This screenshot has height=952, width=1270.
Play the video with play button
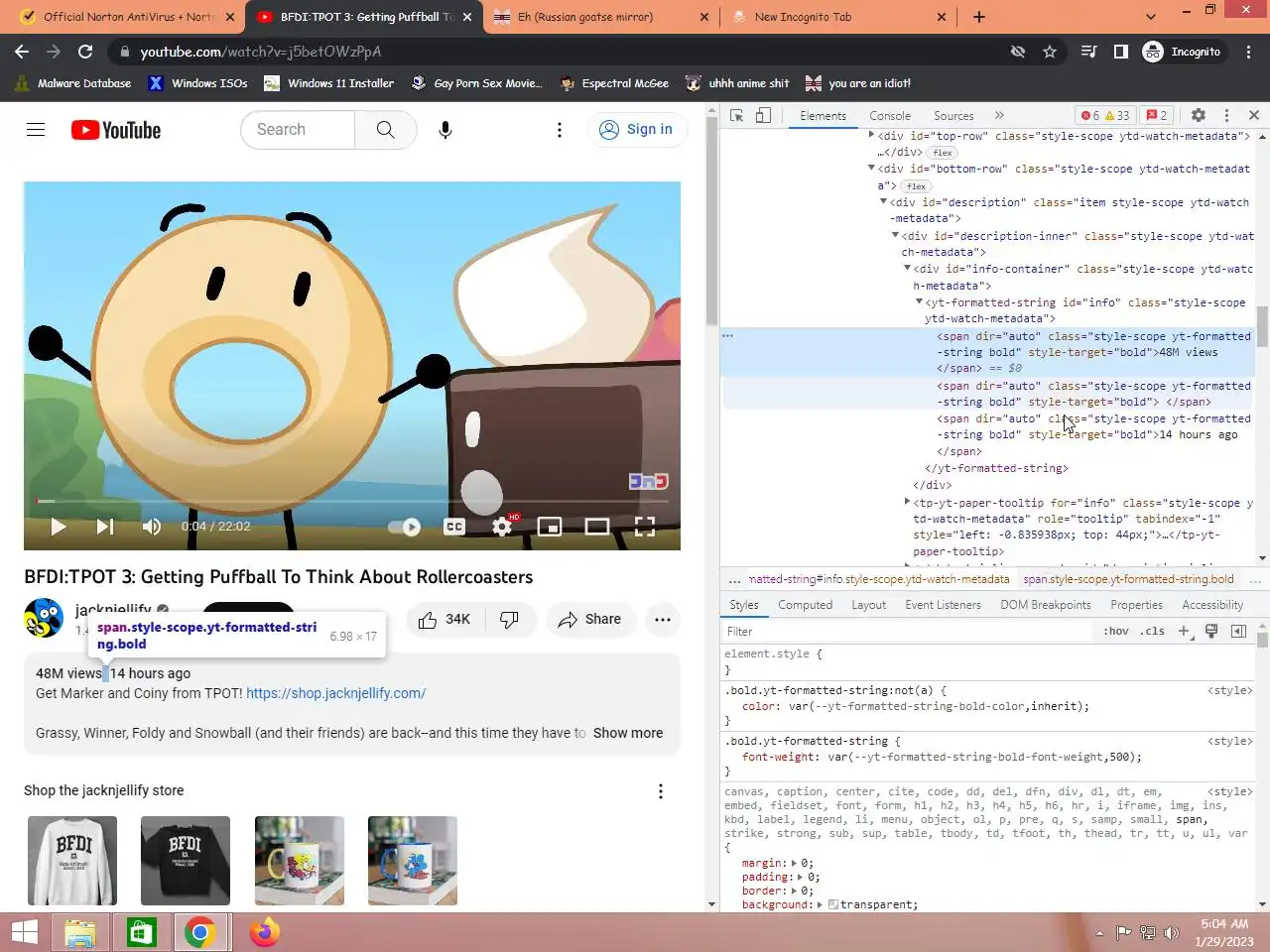(x=58, y=527)
